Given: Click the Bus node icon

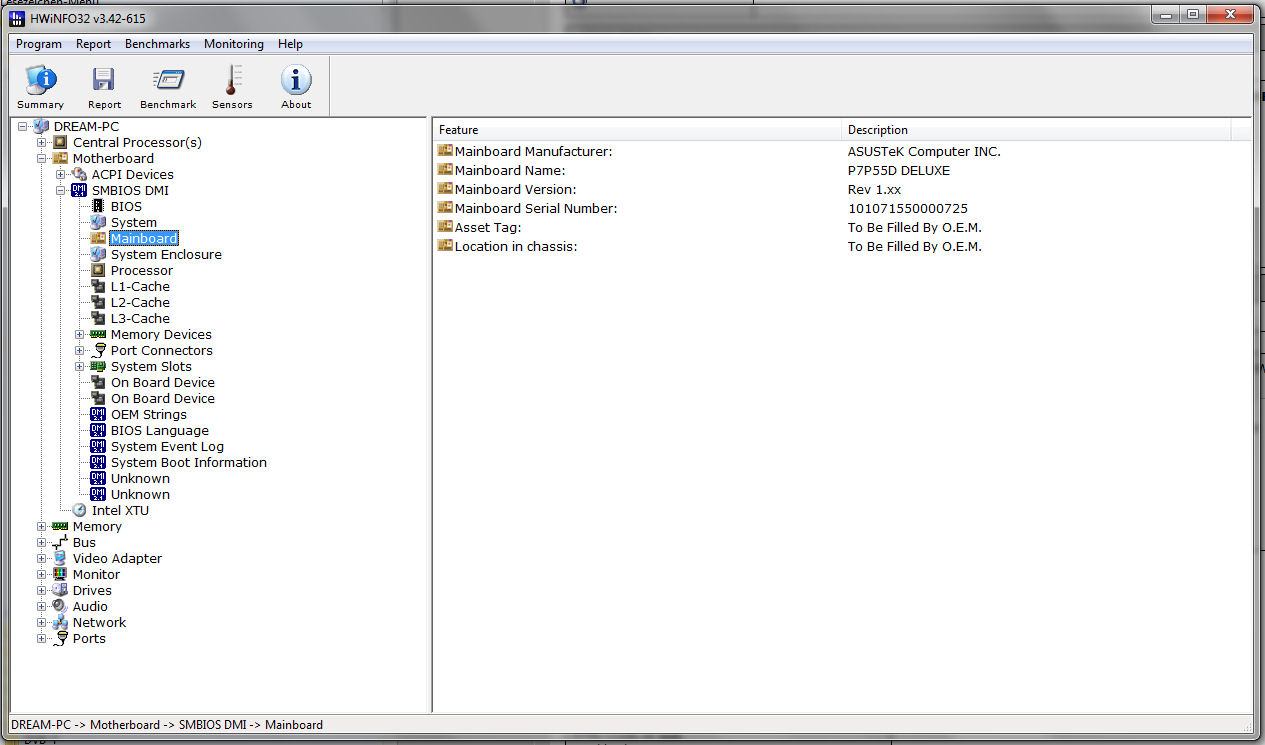Looking at the screenshot, I should click(x=60, y=543).
